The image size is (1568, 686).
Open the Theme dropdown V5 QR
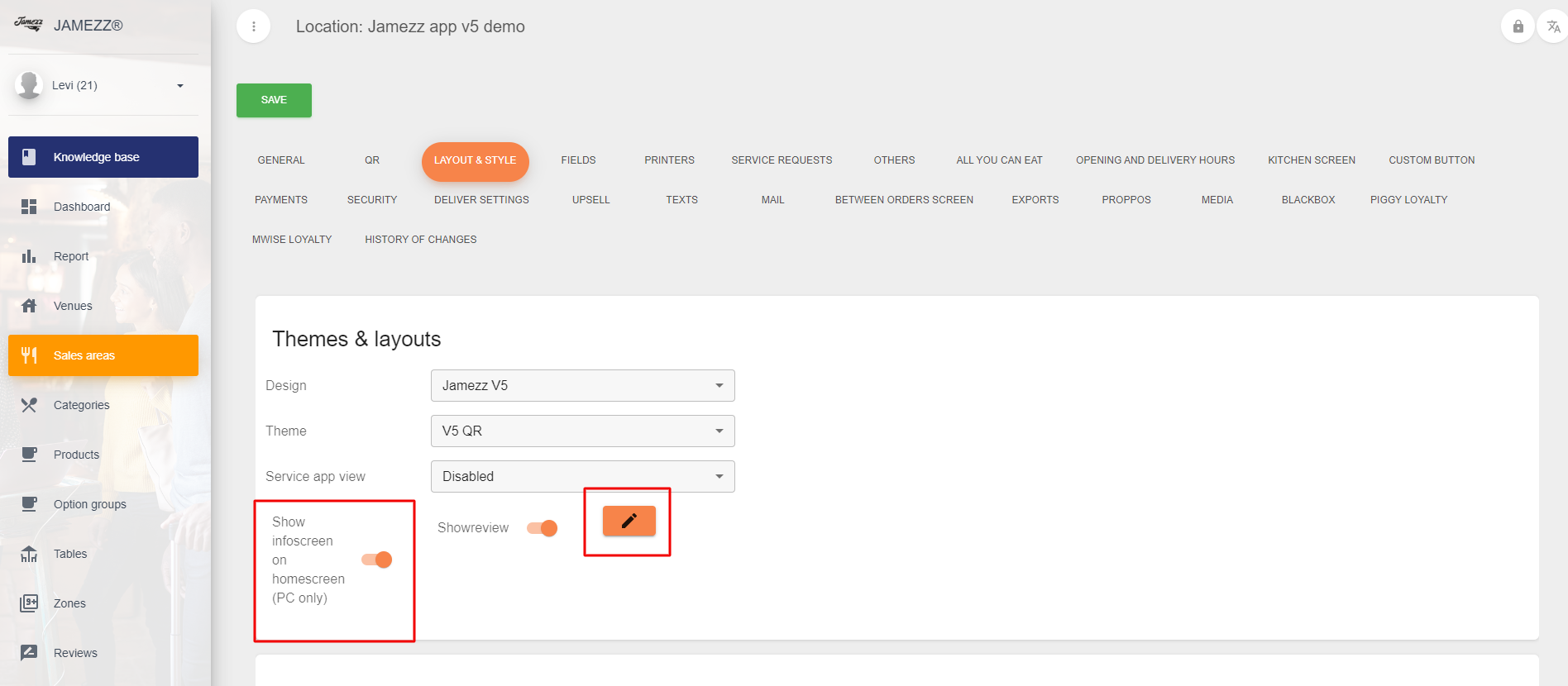583,431
